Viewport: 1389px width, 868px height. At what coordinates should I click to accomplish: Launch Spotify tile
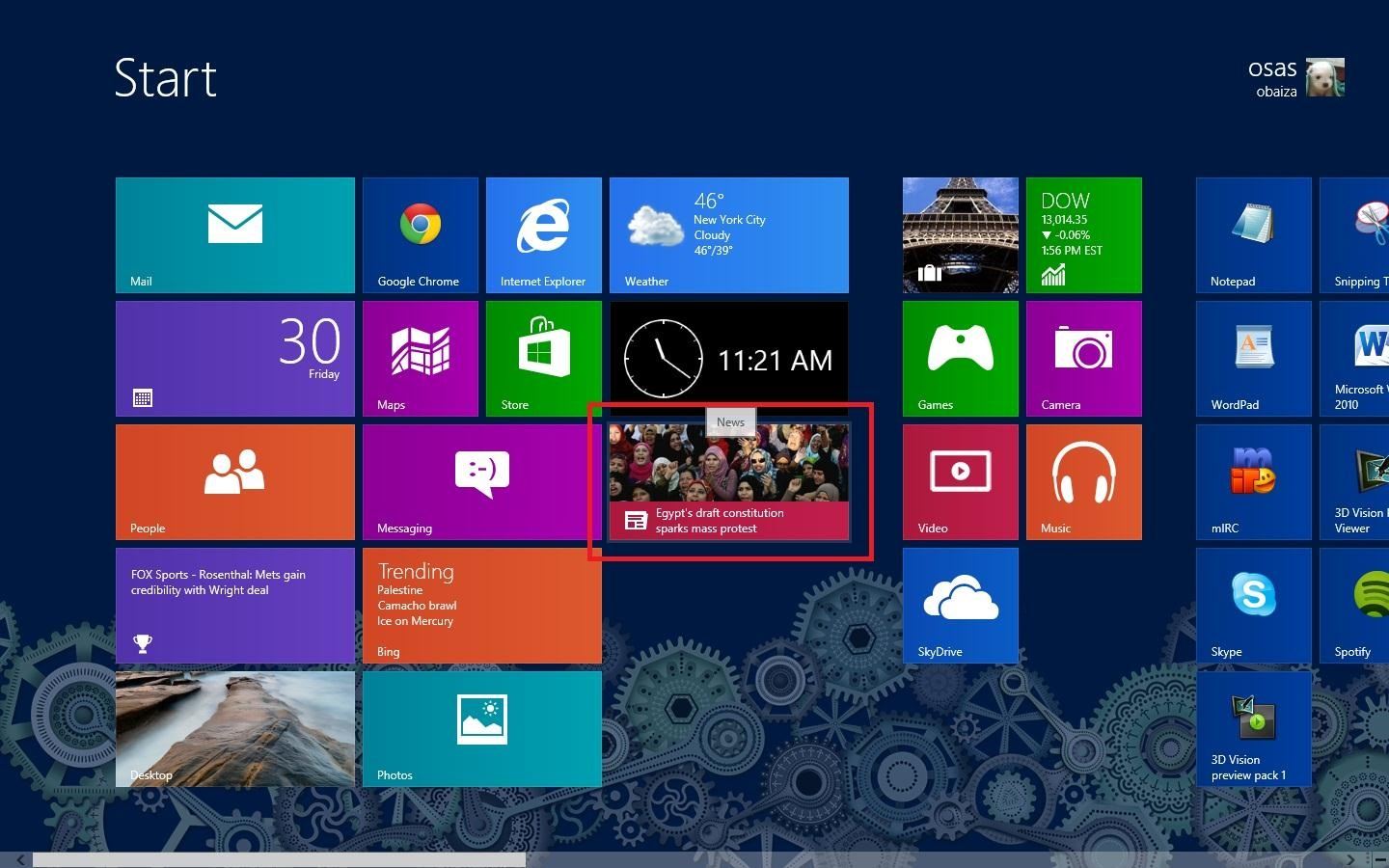point(1354,606)
